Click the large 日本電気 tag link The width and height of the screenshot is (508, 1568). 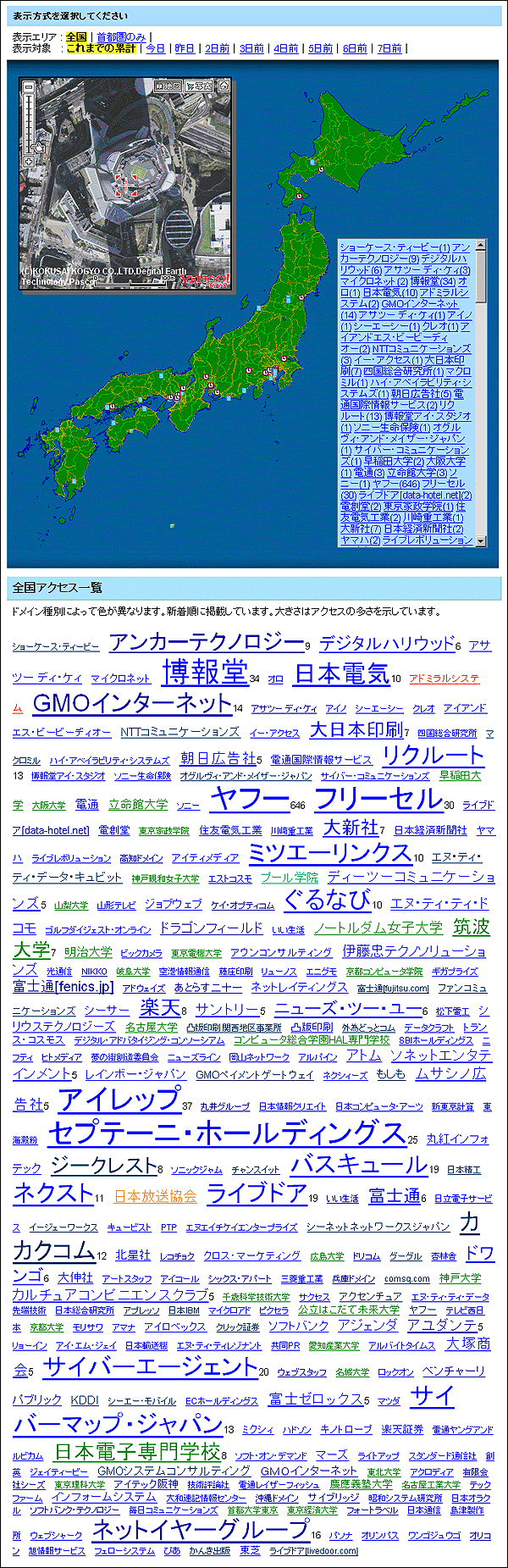tap(342, 674)
